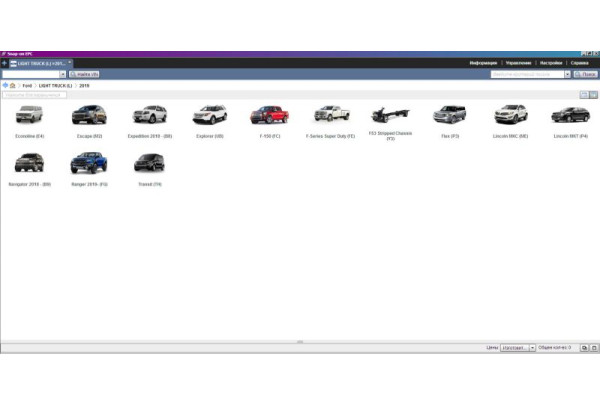Viewport: 600px width, 405px height.
Task: Go back using the blue arrow
Action: 5,86
